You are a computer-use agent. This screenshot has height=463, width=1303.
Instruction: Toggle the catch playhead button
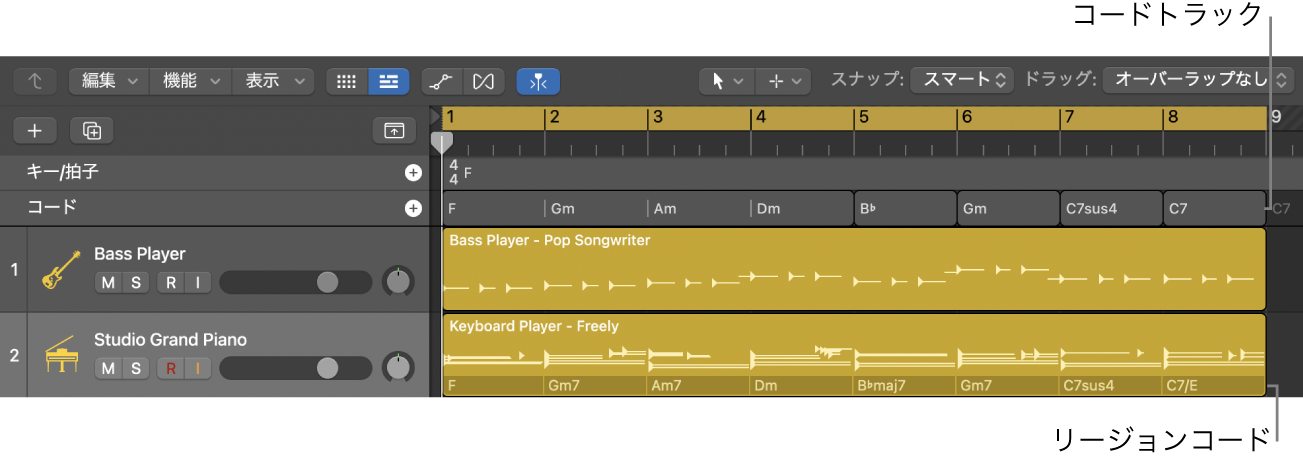538,81
